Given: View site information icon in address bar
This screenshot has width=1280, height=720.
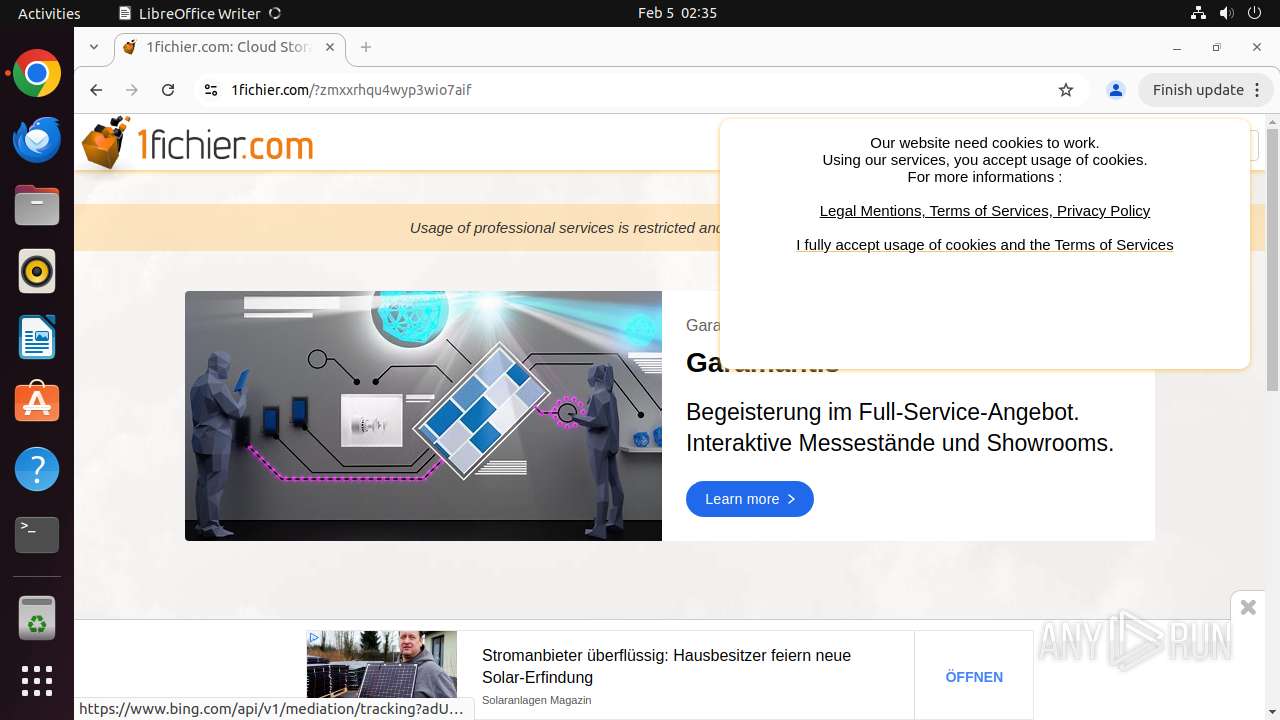Looking at the screenshot, I should (x=210, y=90).
